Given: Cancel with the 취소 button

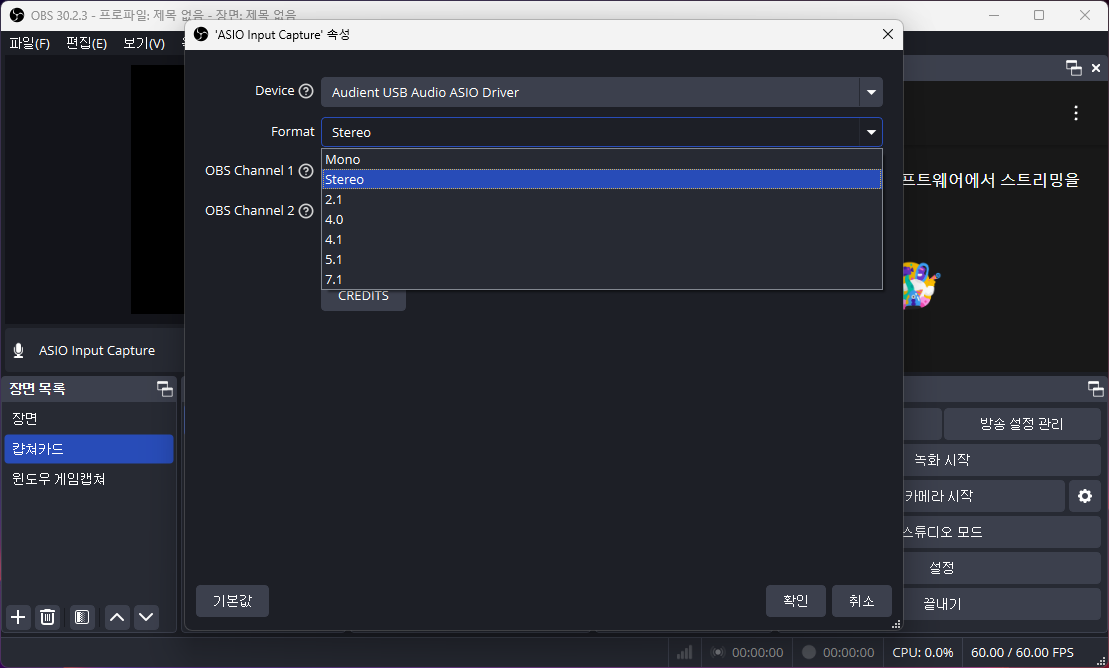Looking at the screenshot, I should 861,601.
